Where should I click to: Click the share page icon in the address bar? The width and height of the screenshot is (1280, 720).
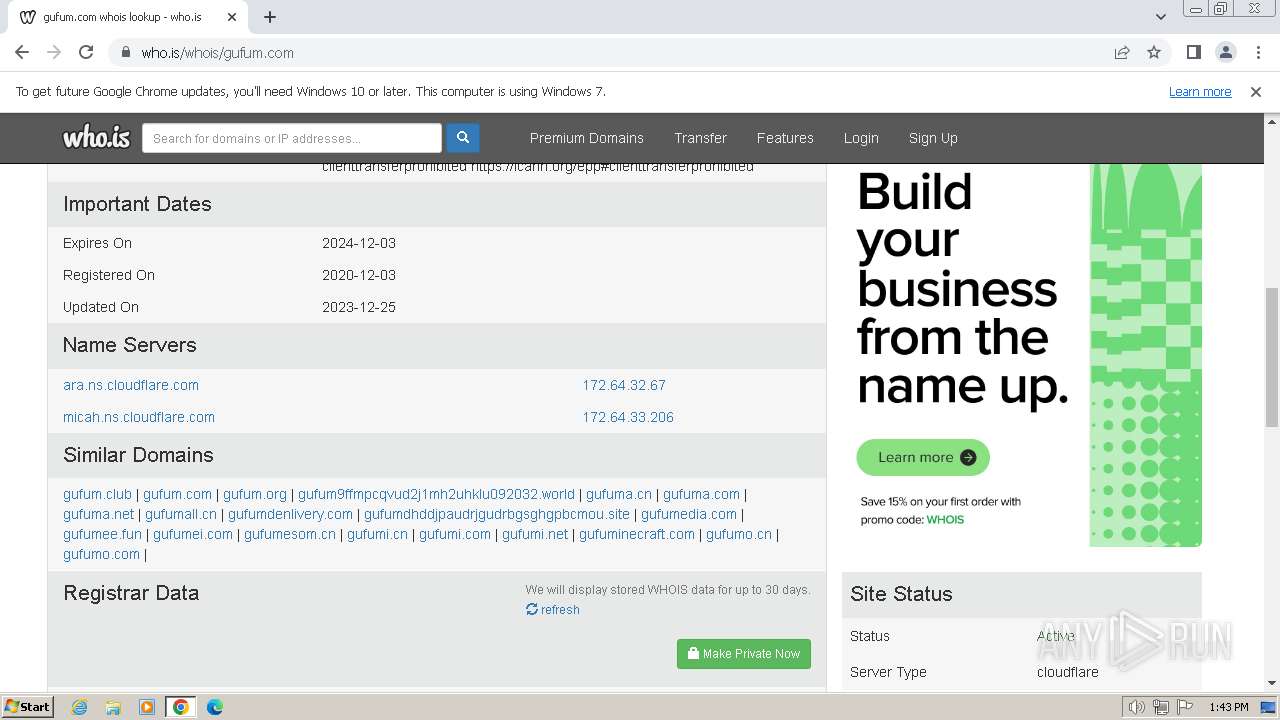[x=1122, y=53]
